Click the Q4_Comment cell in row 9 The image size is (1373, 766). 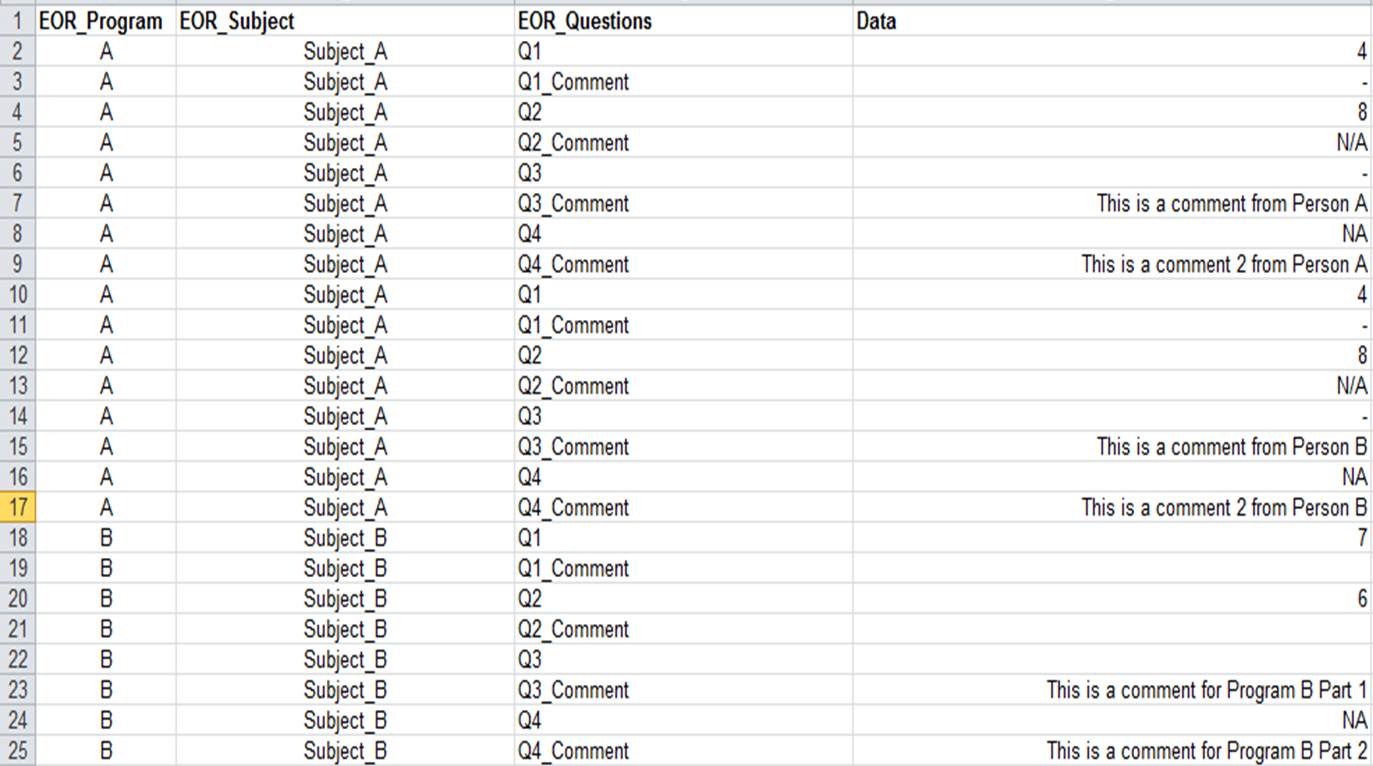tap(573, 265)
